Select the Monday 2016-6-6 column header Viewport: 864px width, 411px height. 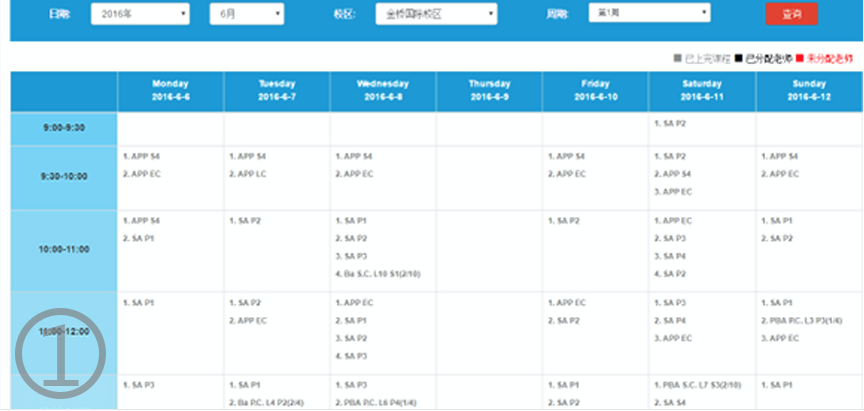click(170, 91)
